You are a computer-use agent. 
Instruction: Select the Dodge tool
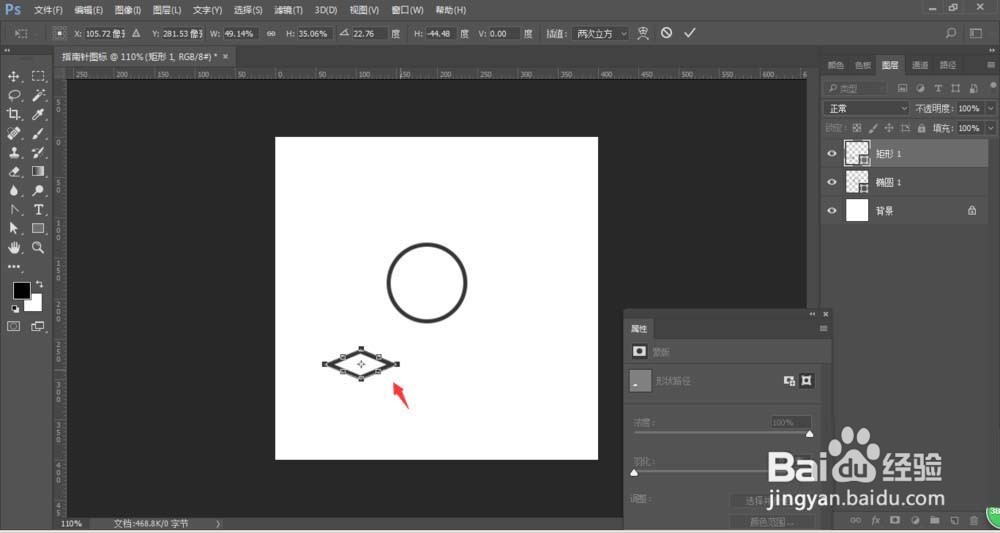point(38,191)
